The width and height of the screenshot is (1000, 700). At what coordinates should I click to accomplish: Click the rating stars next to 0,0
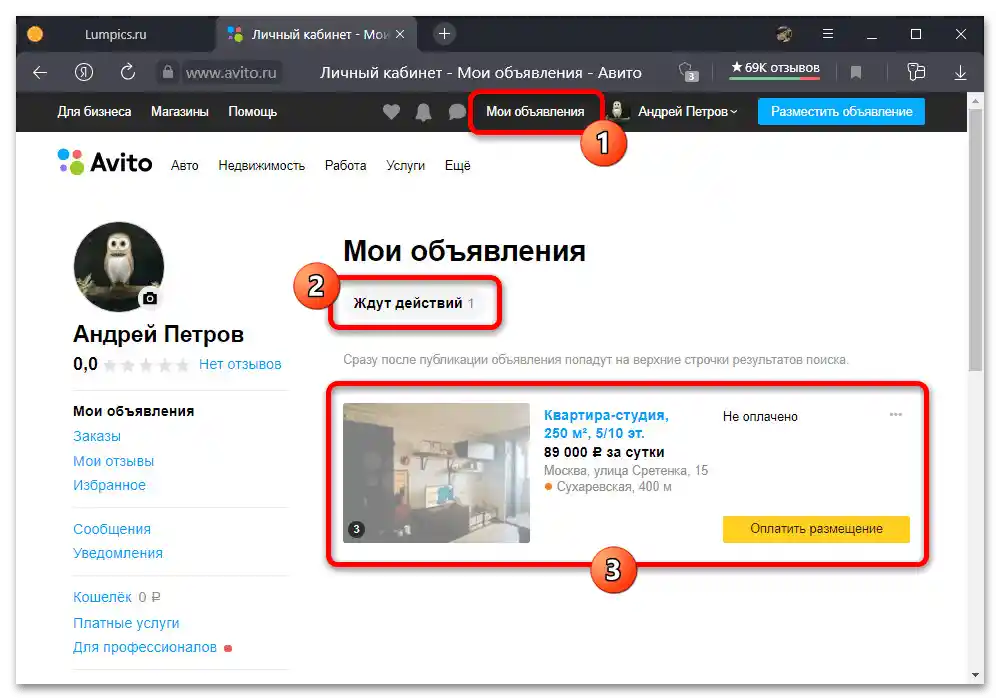(x=147, y=365)
